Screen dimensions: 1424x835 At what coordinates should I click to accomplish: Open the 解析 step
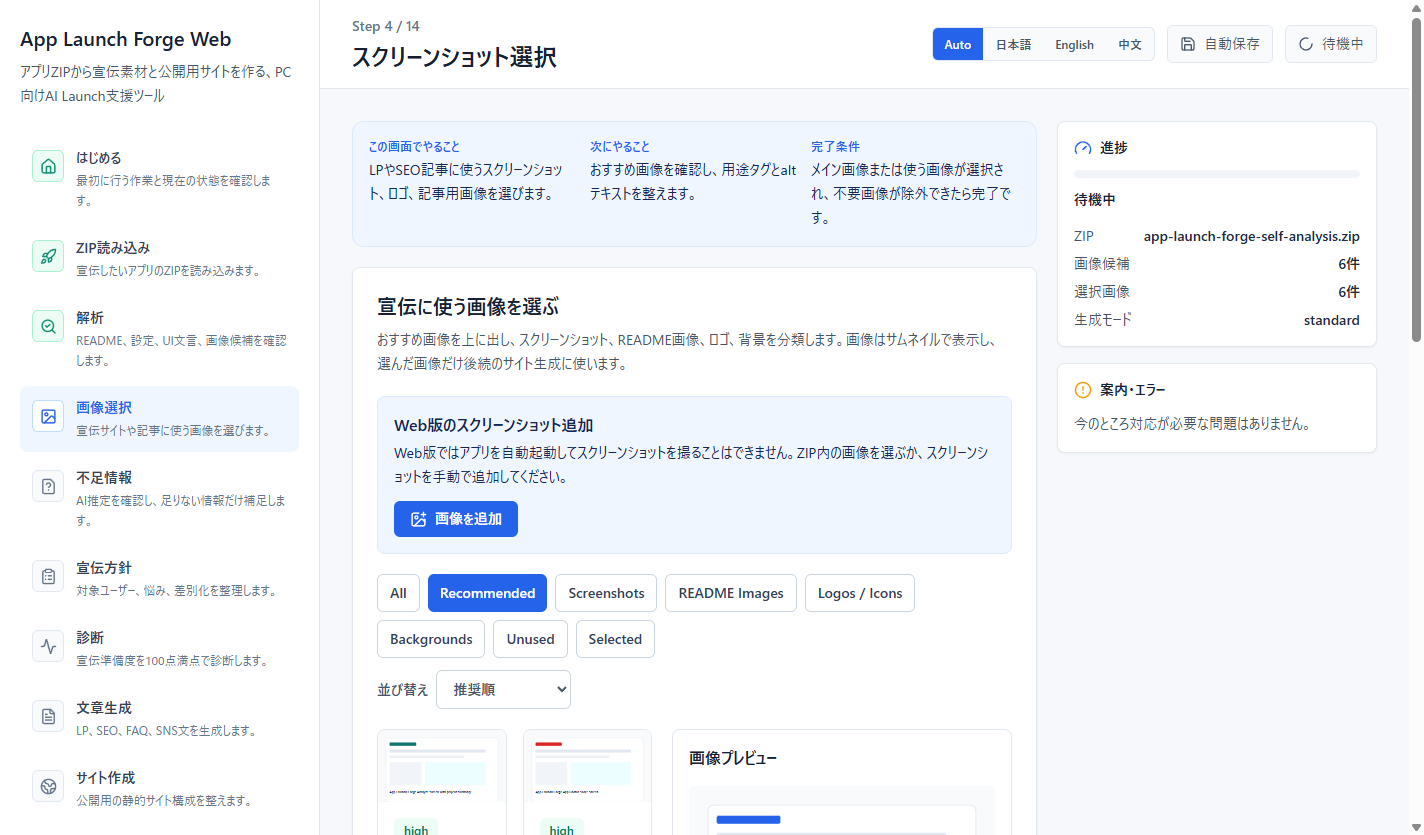160,339
